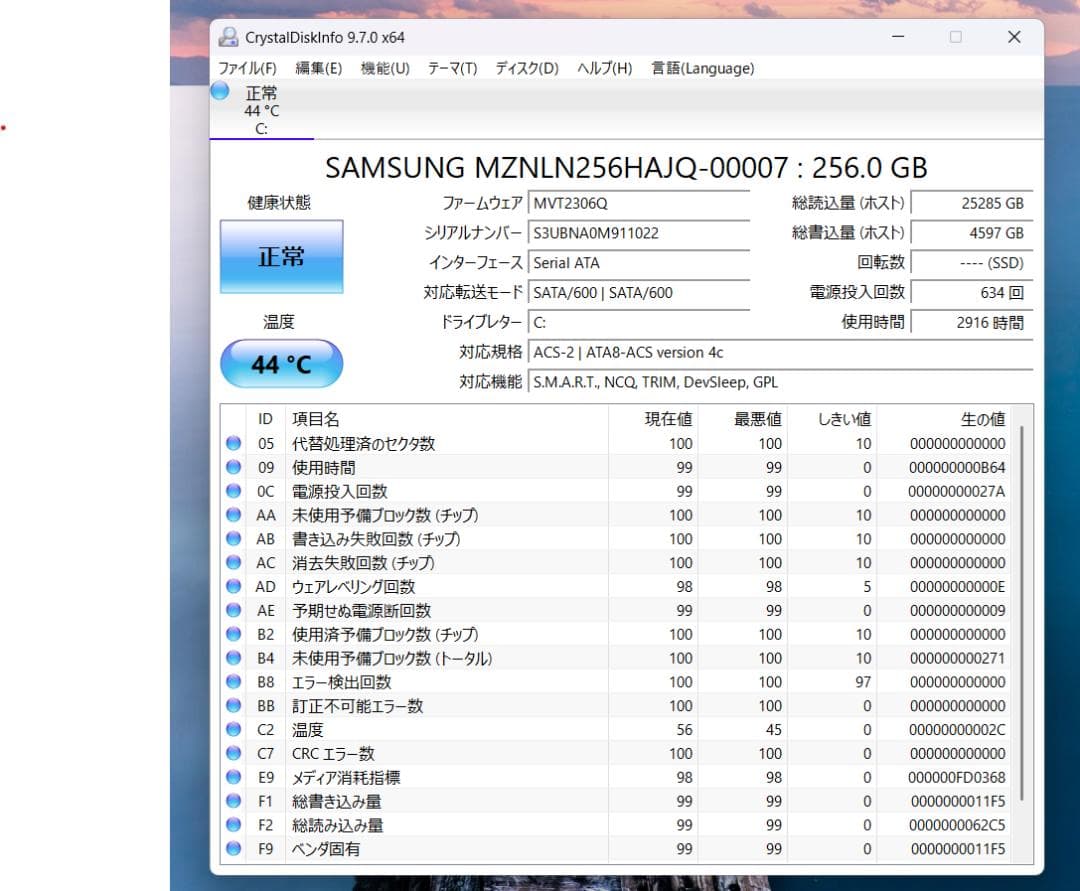
Task: Click the status dot next to ウェアレベリング回数
Action: click(x=233, y=586)
